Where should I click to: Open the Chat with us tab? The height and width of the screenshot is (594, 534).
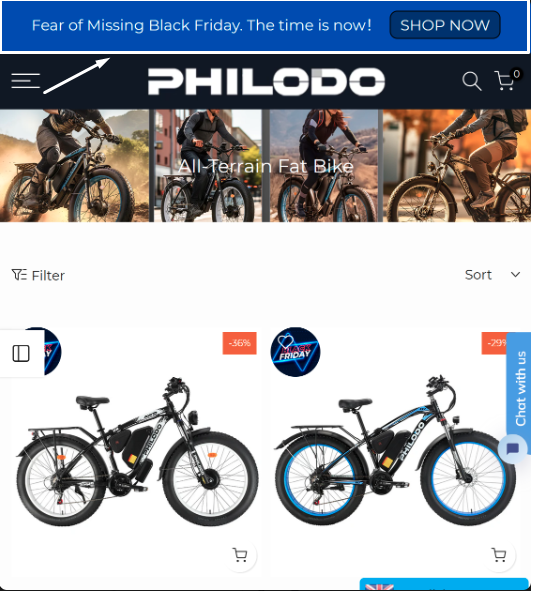[521, 388]
